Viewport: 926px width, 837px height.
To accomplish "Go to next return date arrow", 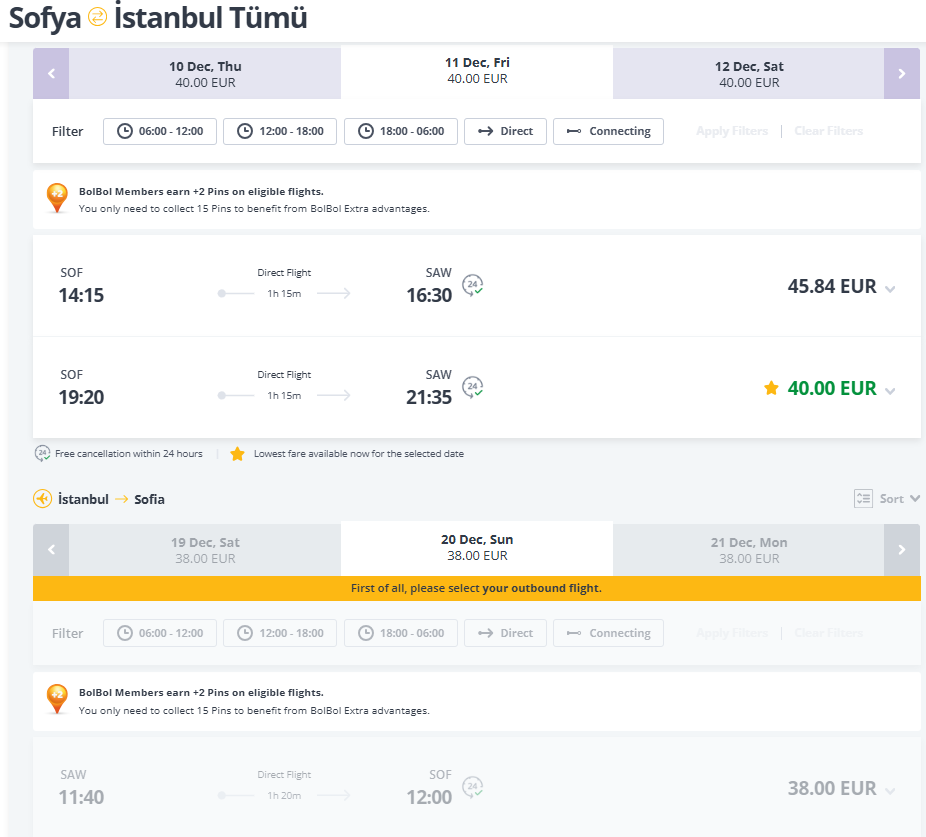I will pos(902,550).
